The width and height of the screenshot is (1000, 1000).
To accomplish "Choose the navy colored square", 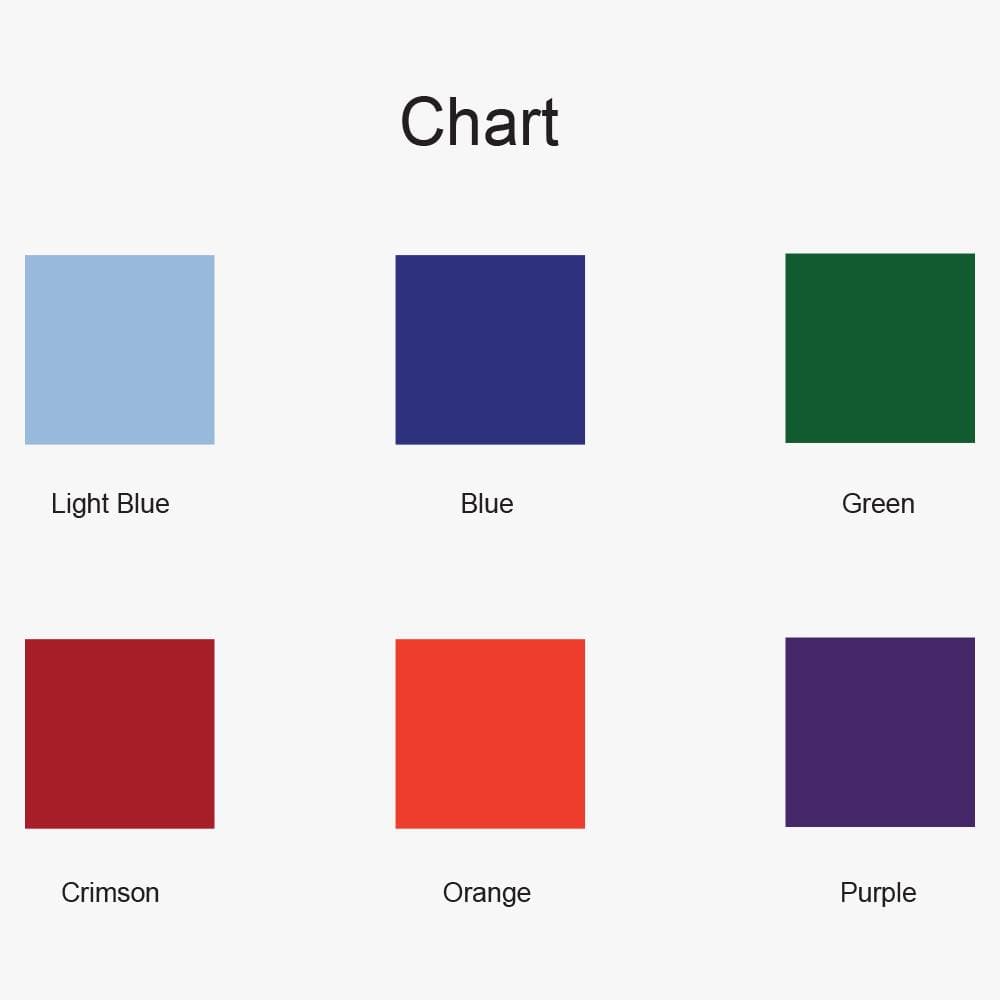I will [490, 349].
